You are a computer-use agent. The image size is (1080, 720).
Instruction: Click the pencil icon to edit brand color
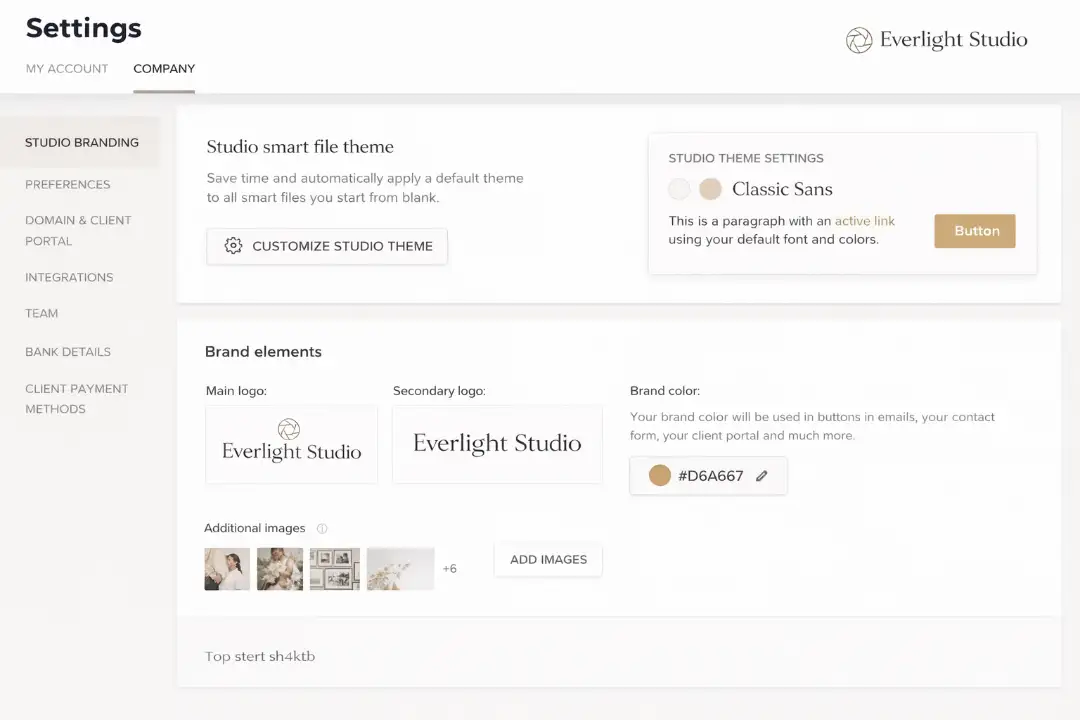tap(761, 475)
